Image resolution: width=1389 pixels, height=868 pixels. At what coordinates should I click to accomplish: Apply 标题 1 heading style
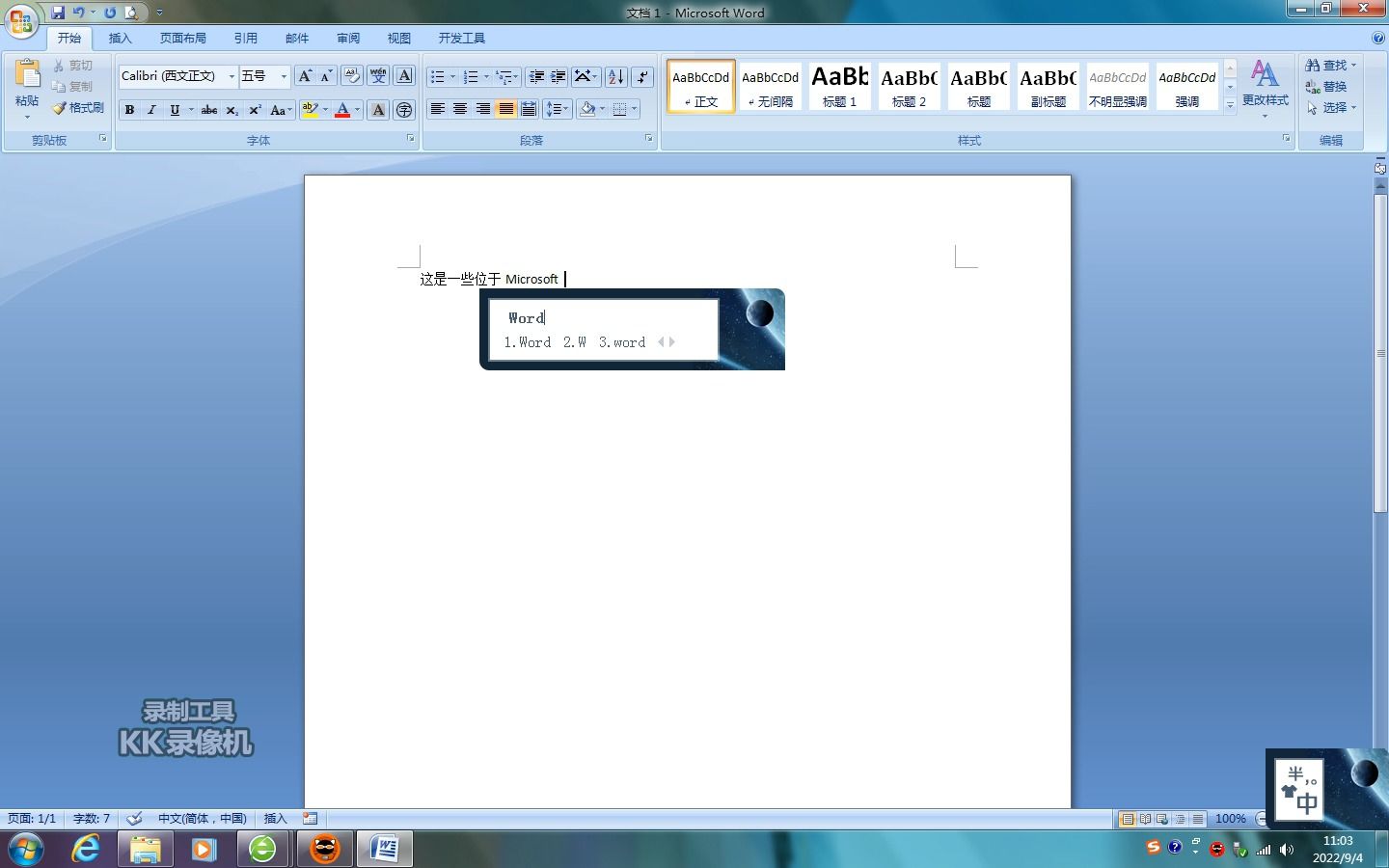[839, 86]
